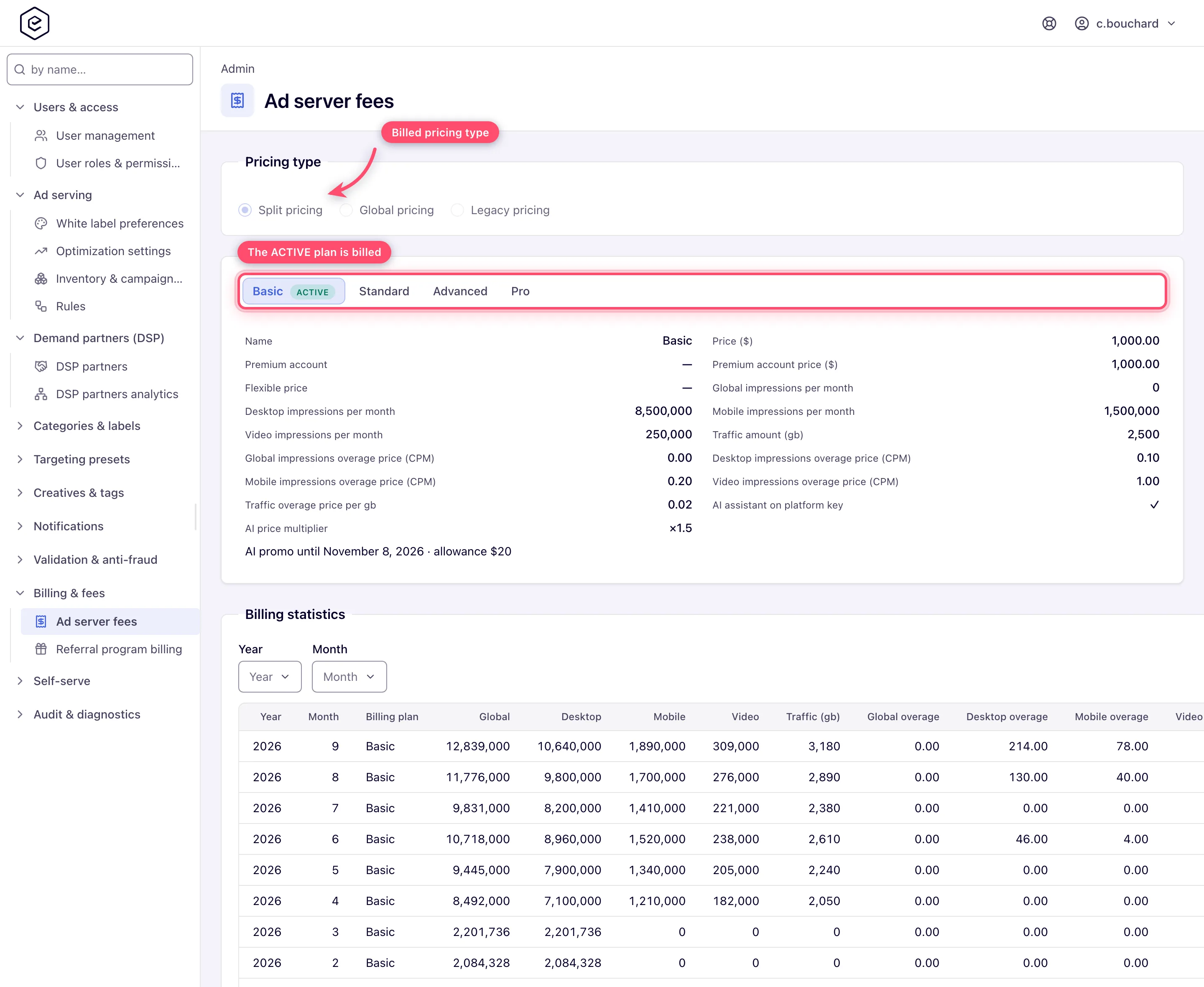Click the Mobile overage value 40.00

tap(1132, 777)
